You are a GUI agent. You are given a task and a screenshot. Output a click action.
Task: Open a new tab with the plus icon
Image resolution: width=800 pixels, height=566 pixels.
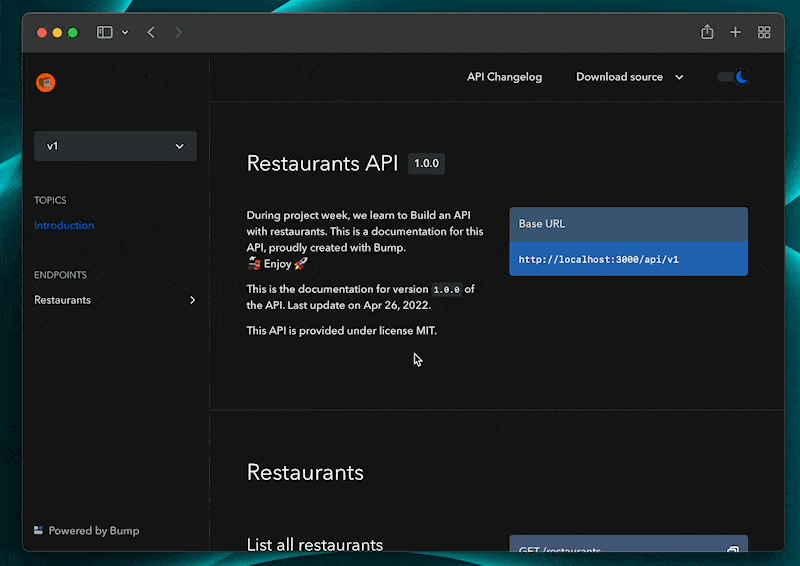735,32
